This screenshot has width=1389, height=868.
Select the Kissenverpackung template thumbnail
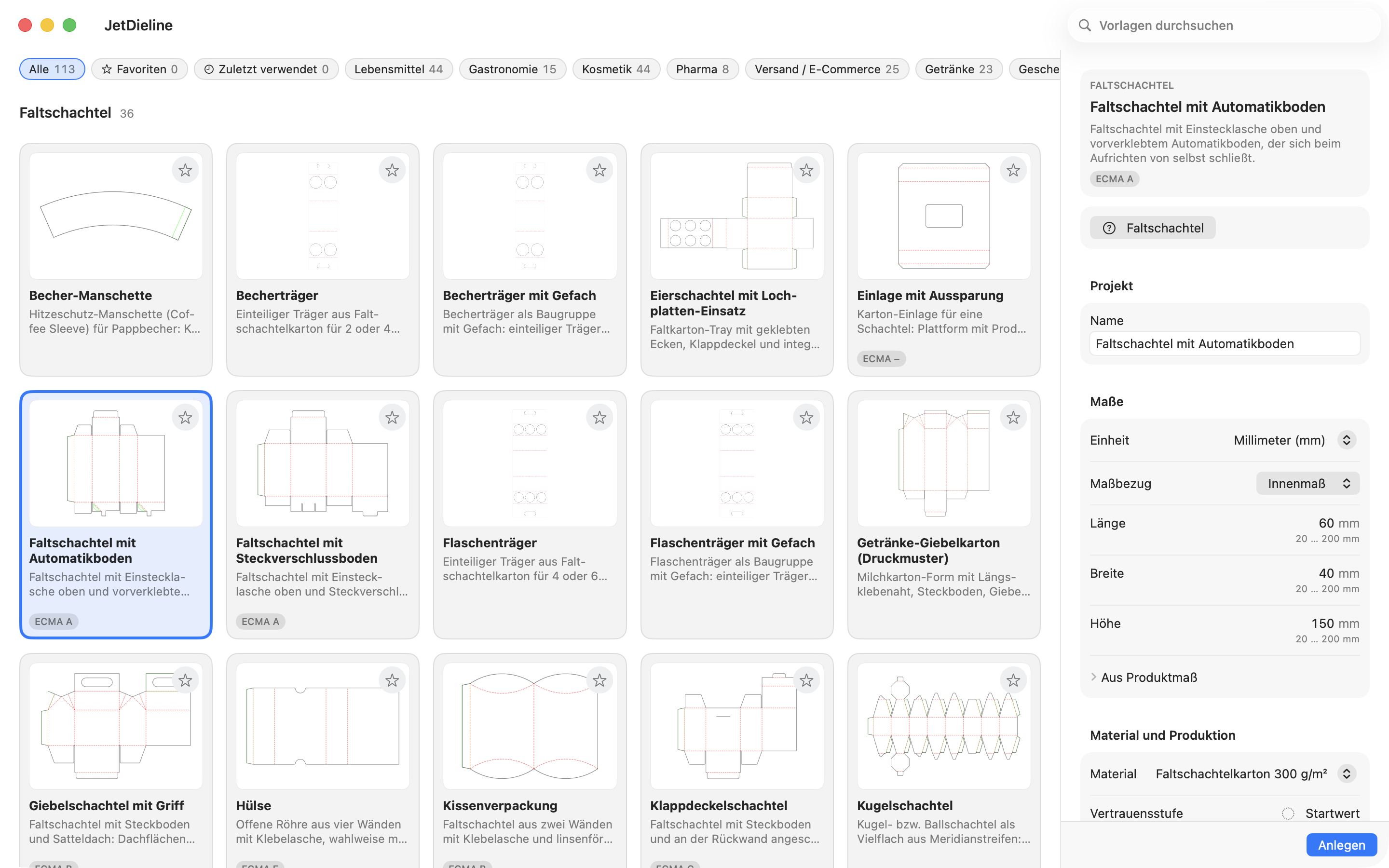(x=530, y=726)
